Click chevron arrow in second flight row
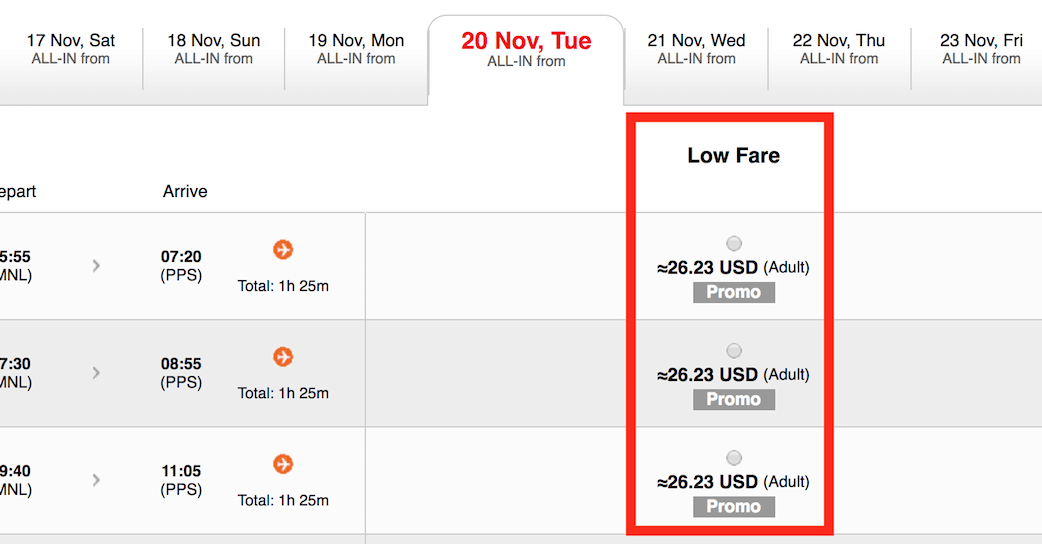1042x544 pixels. click(x=96, y=372)
